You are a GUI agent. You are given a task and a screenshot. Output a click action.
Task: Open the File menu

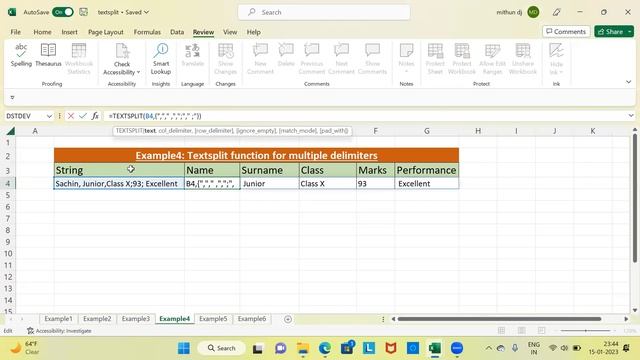click(x=16, y=32)
